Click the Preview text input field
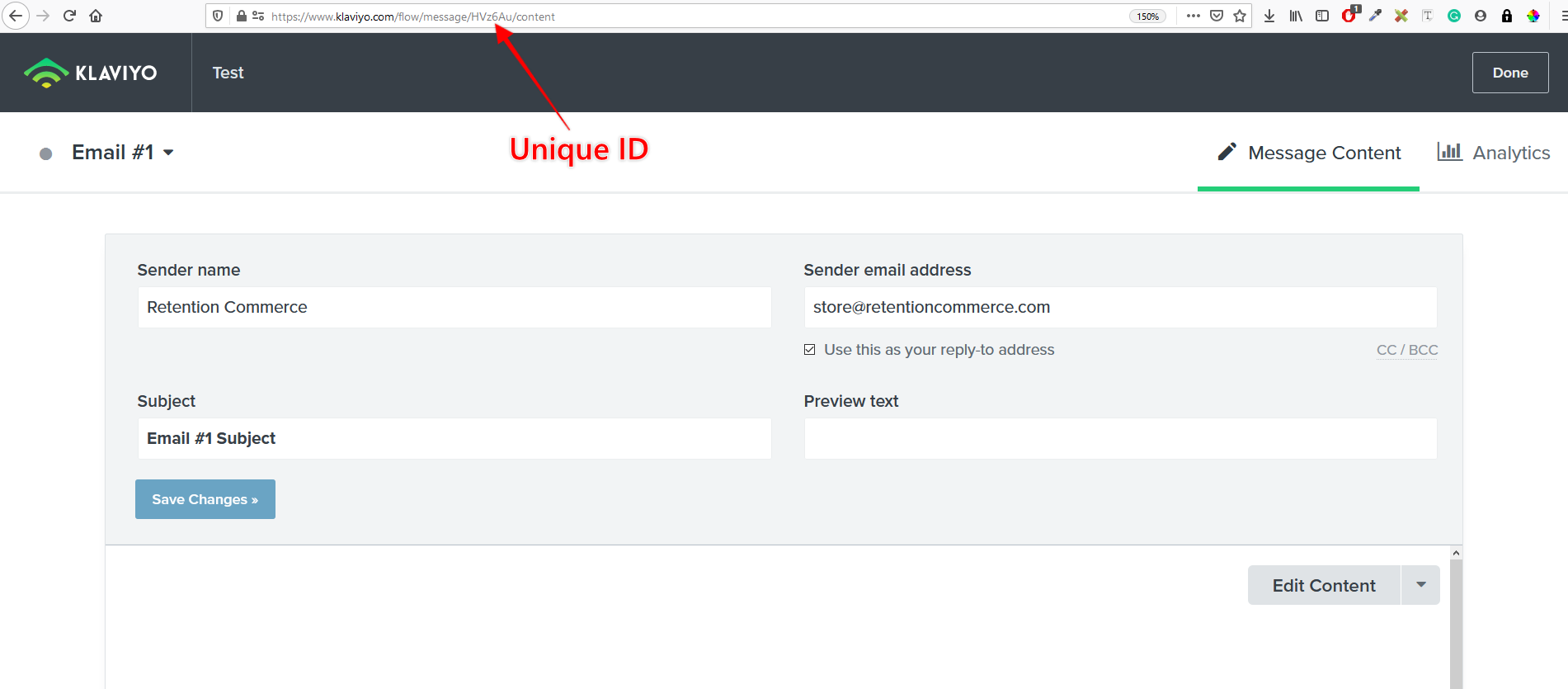 click(1120, 438)
